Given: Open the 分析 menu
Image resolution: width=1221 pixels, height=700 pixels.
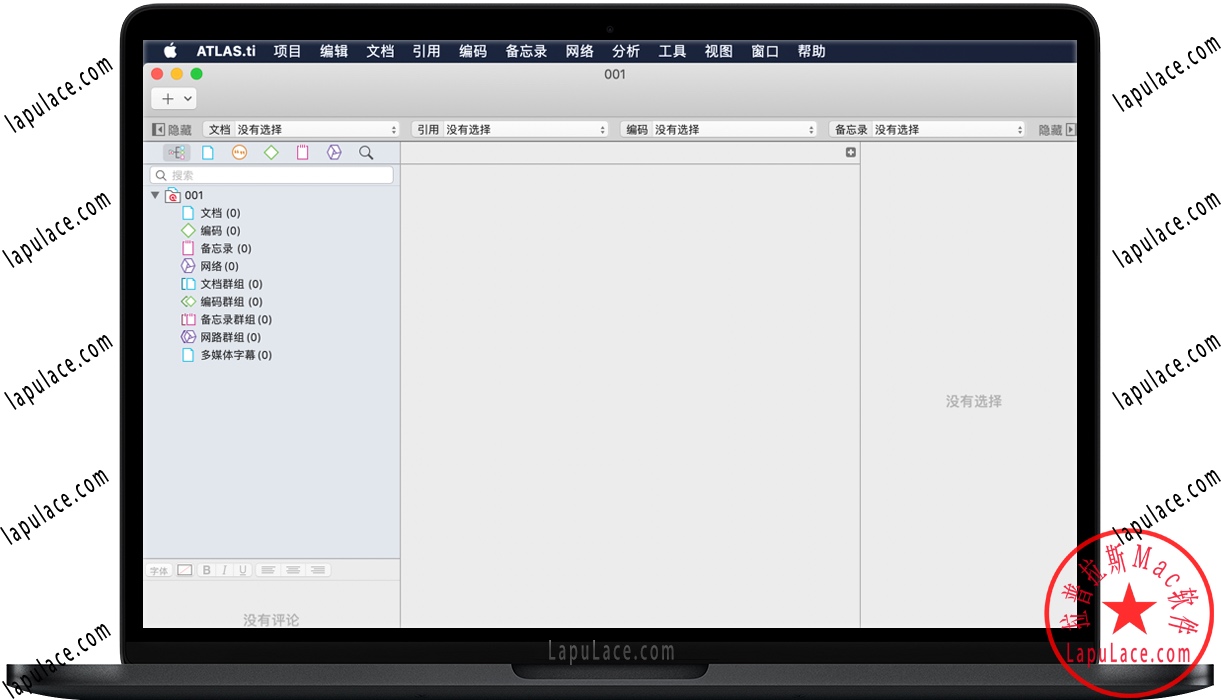Looking at the screenshot, I should pos(626,51).
